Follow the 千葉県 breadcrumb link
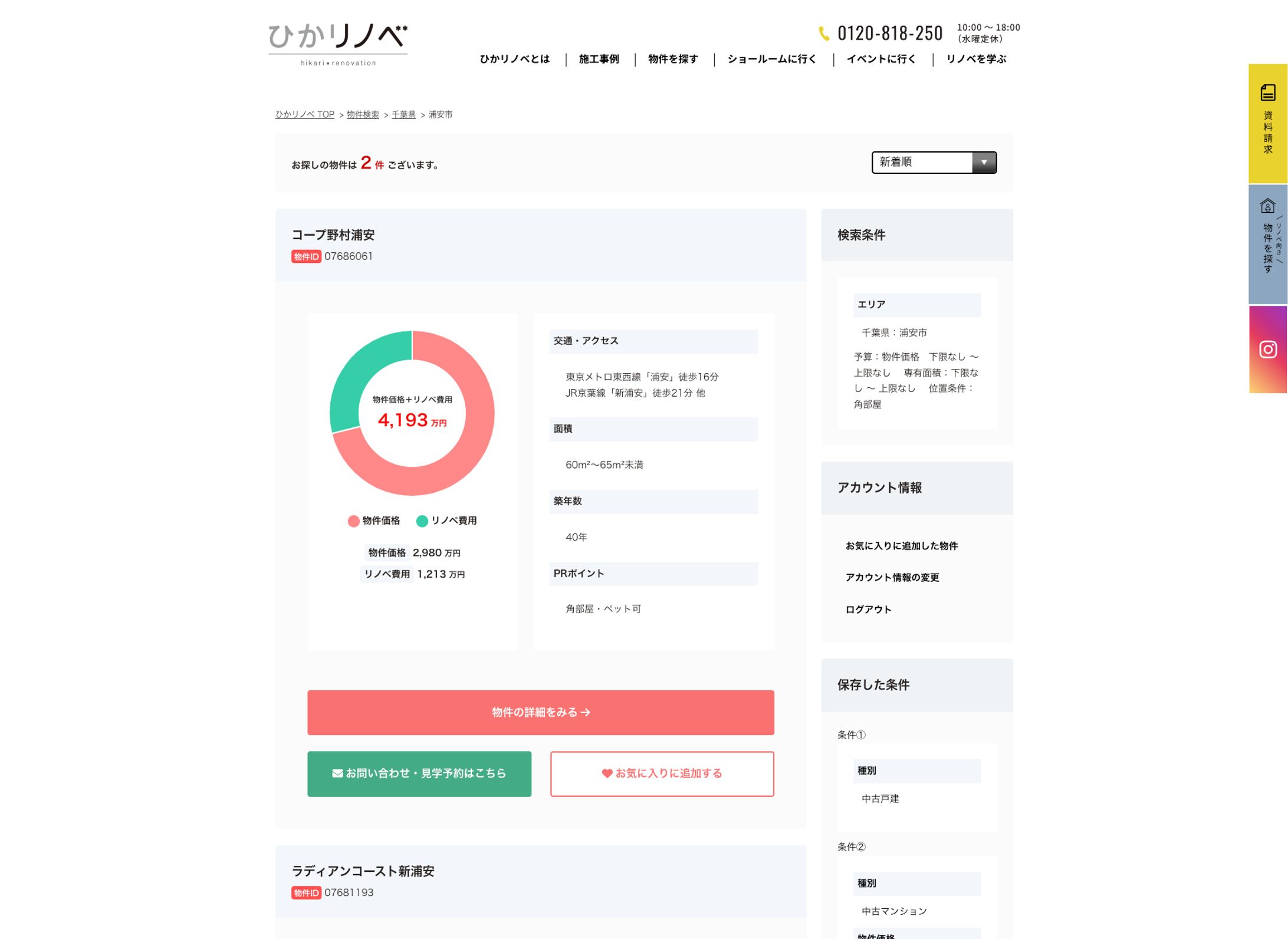This screenshot has width=1288, height=939. (x=403, y=114)
